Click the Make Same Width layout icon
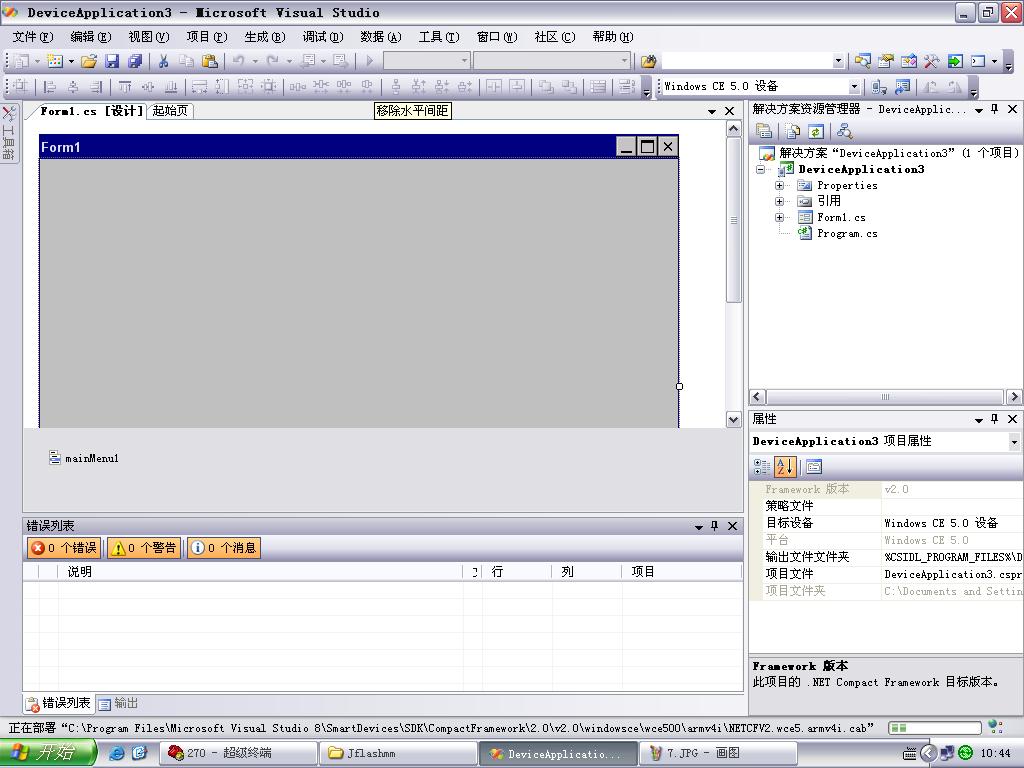The image size is (1024, 768). click(200, 86)
